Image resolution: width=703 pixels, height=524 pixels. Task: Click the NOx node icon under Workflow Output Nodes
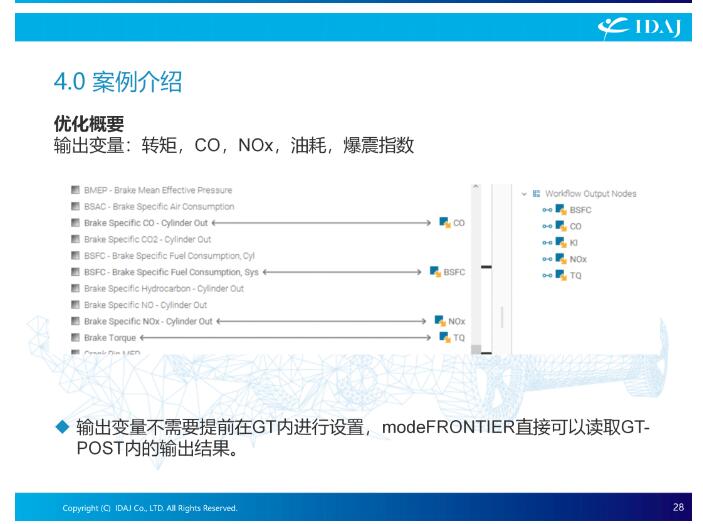[x=561, y=259]
